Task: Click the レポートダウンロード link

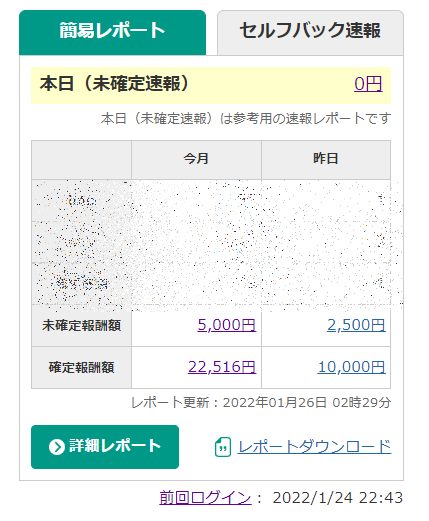Action: tap(314, 447)
